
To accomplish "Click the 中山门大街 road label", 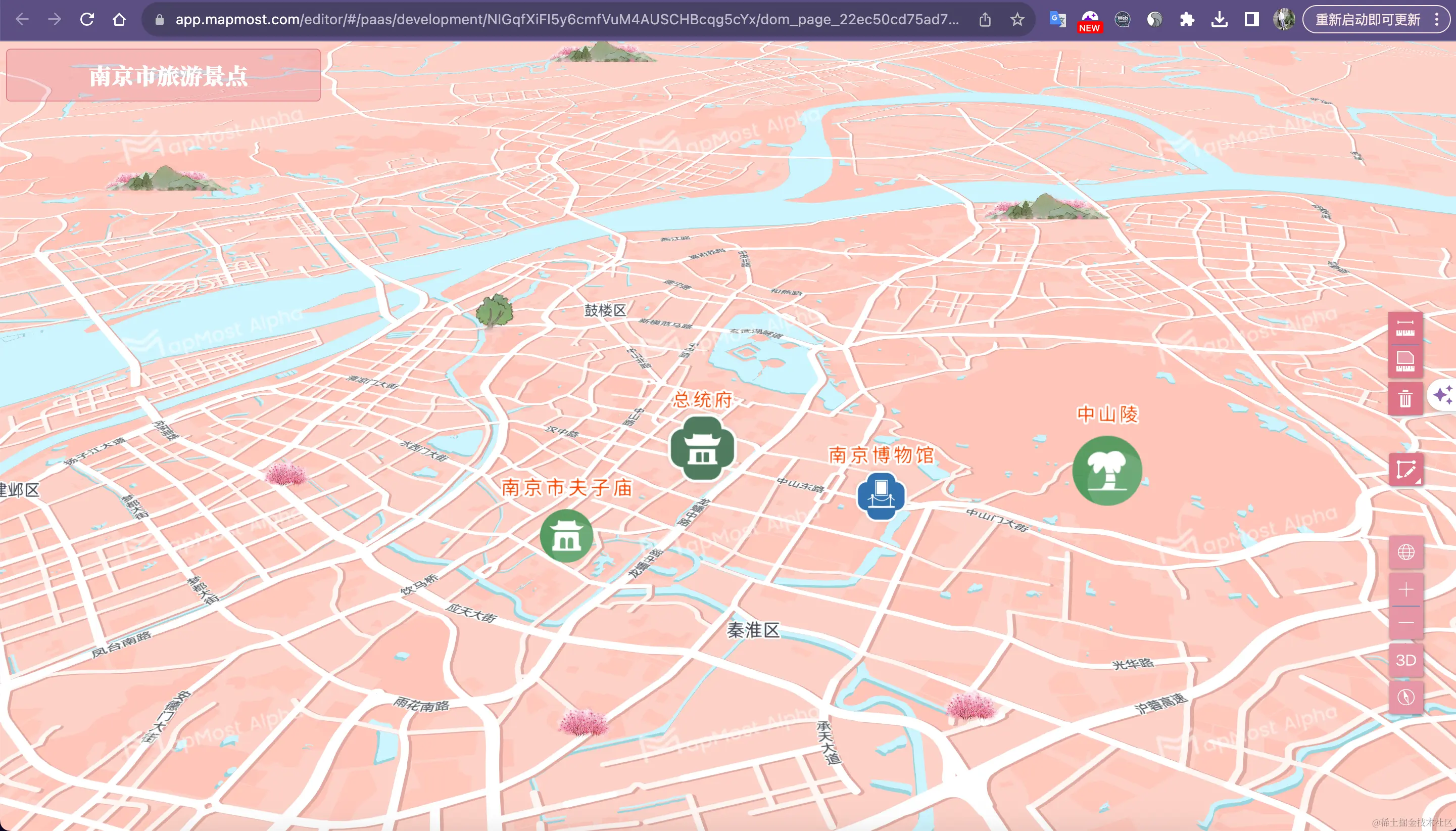I will [997, 520].
